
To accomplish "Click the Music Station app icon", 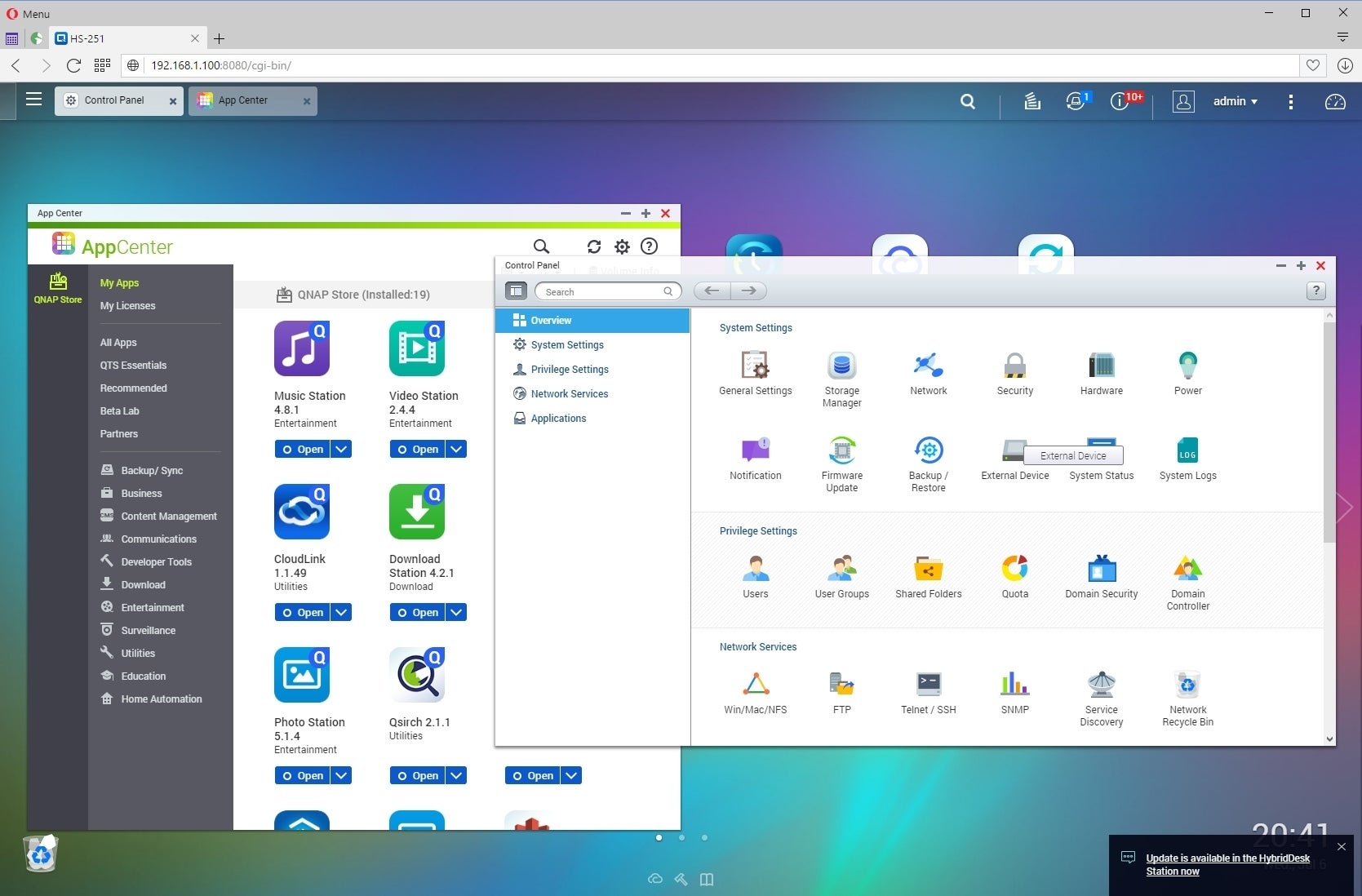I will 302,348.
